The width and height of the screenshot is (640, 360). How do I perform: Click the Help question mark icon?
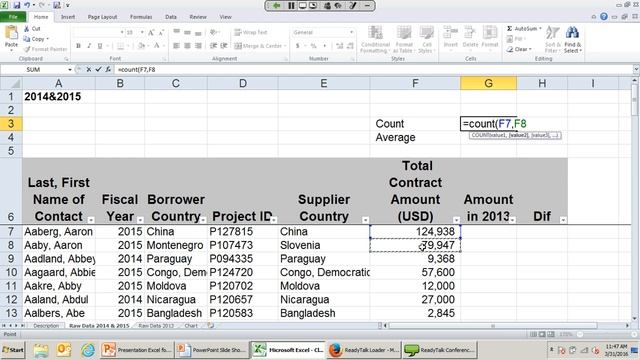(604, 17)
